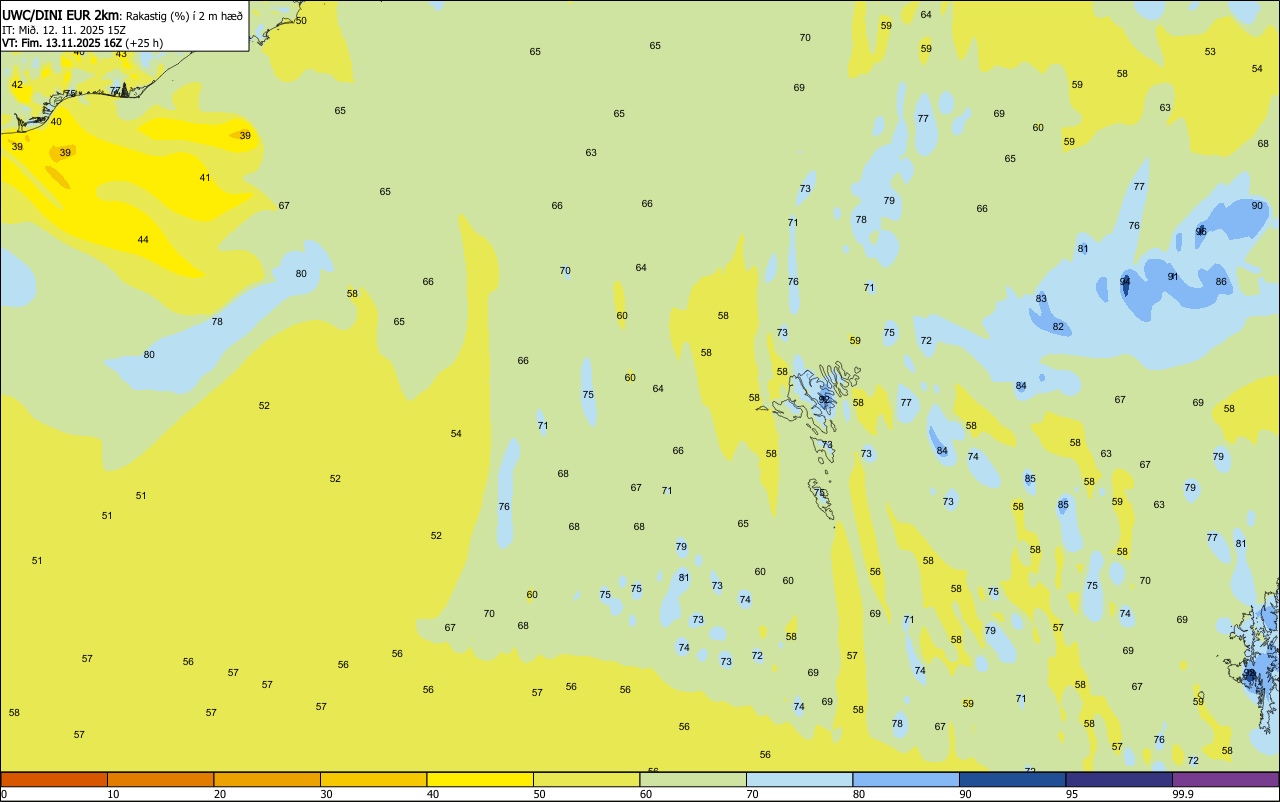1280x802 pixels.
Task: Click the '95' legend tick label
Action: point(1072,794)
